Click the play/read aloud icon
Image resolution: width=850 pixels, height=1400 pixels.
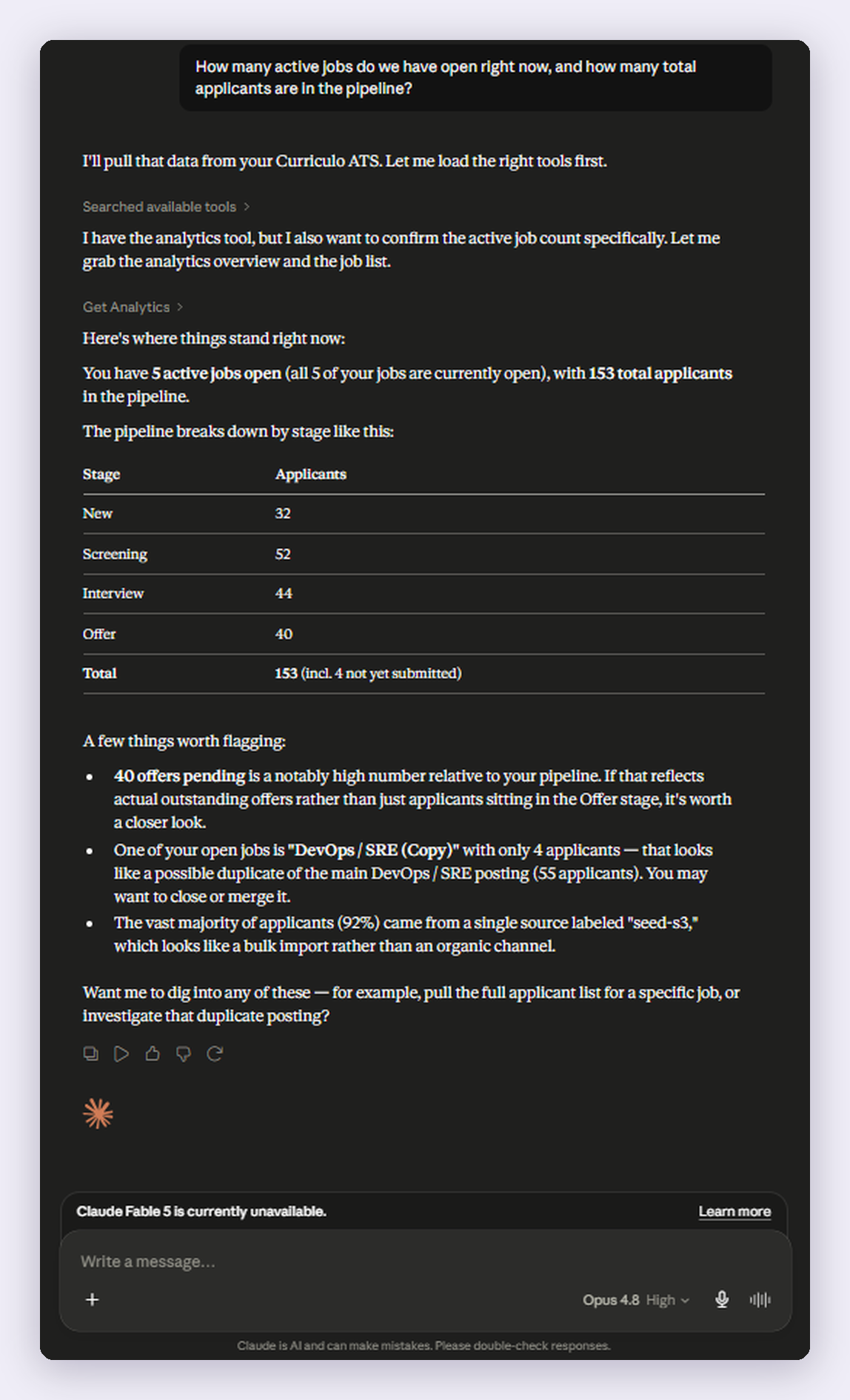pyautogui.click(x=121, y=1053)
